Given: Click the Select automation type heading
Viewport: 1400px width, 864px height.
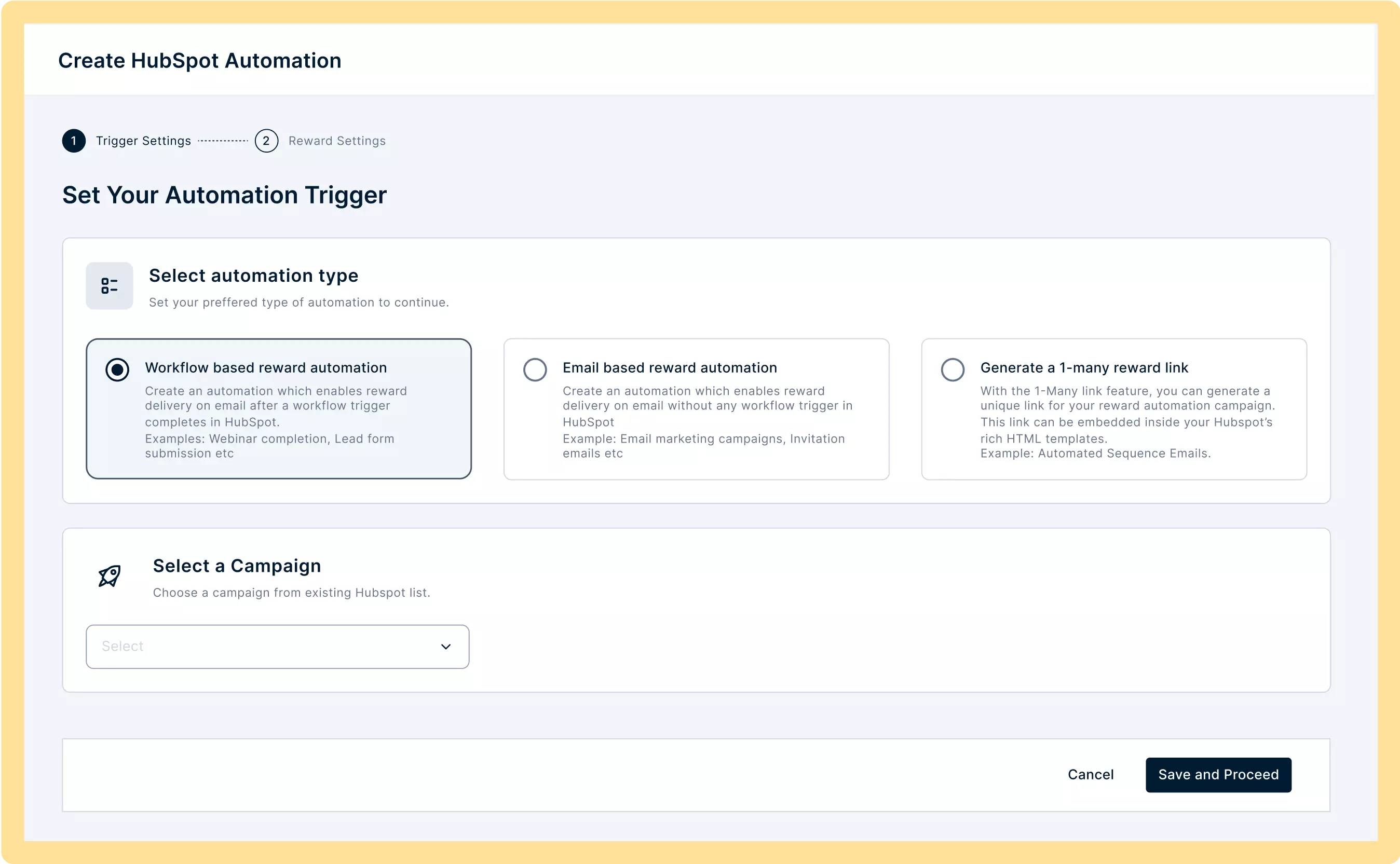Looking at the screenshot, I should pos(253,276).
